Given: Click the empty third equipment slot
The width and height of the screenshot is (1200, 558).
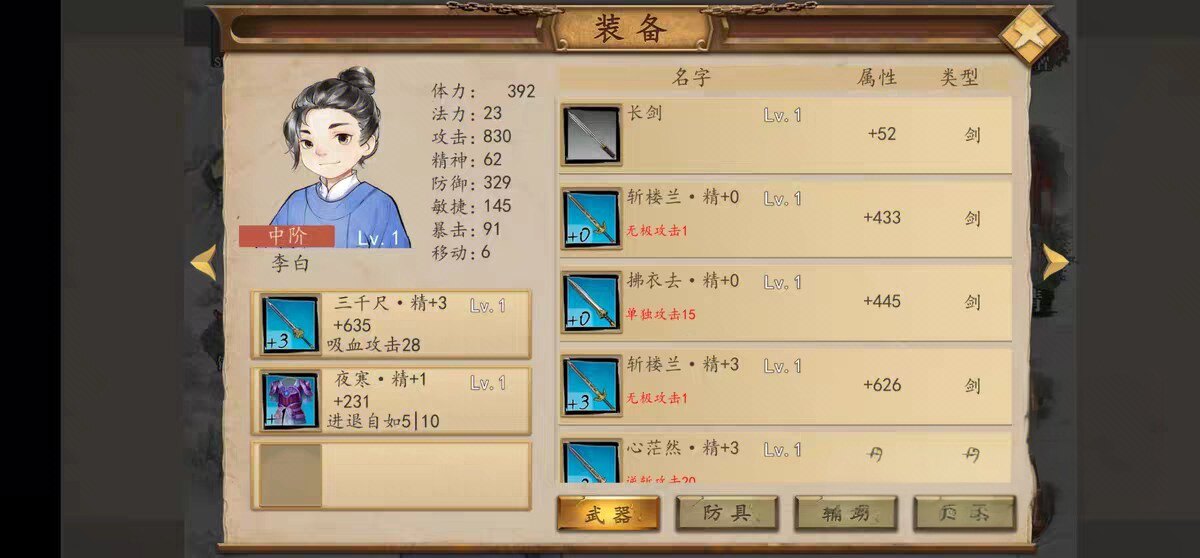Looking at the screenshot, I should pos(391,476).
